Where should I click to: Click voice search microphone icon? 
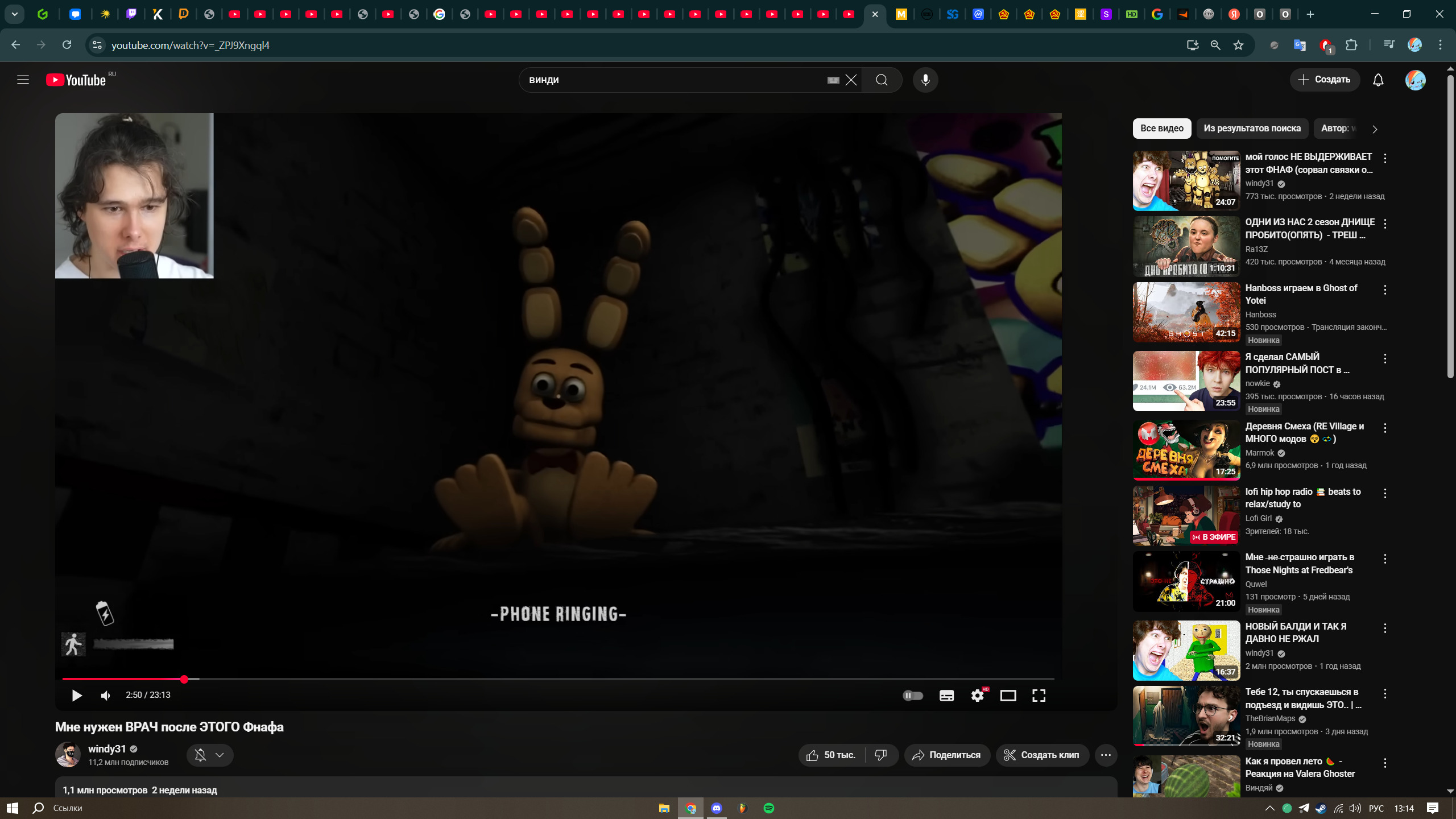[x=925, y=80]
